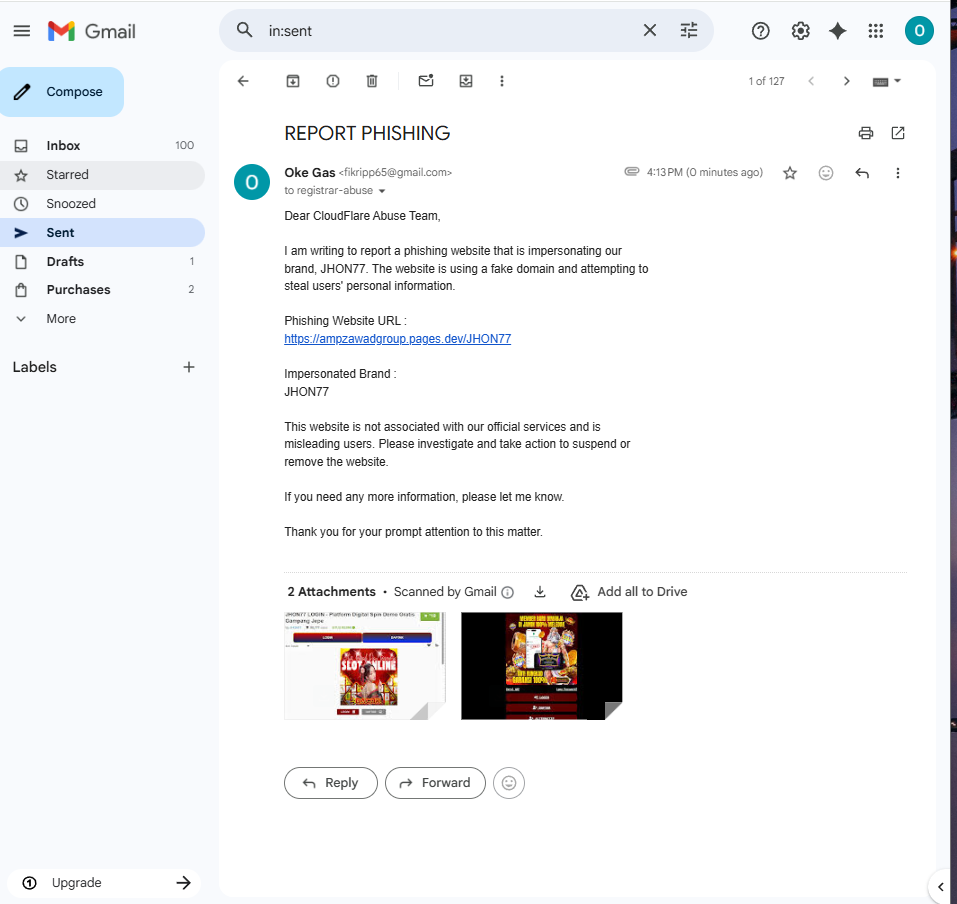This screenshot has width=957, height=904.
Task: Move the email to Inbox icon
Action: pos(466,81)
